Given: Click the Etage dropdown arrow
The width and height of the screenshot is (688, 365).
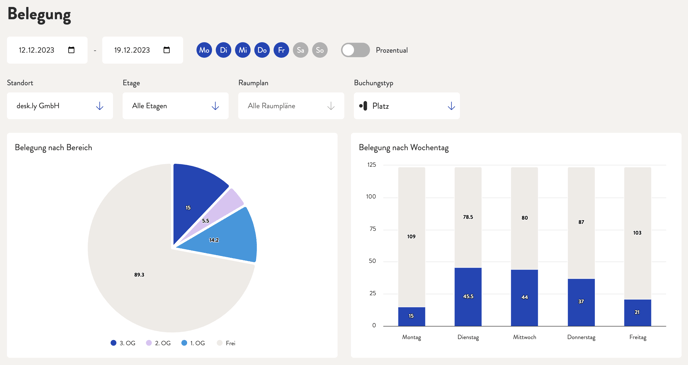Looking at the screenshot, I should click(x=215, y=106).
